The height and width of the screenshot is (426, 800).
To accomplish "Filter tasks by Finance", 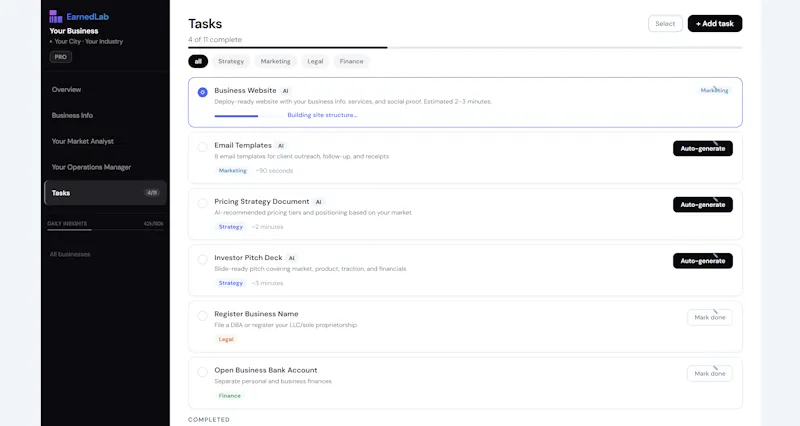I will (352, 61).
